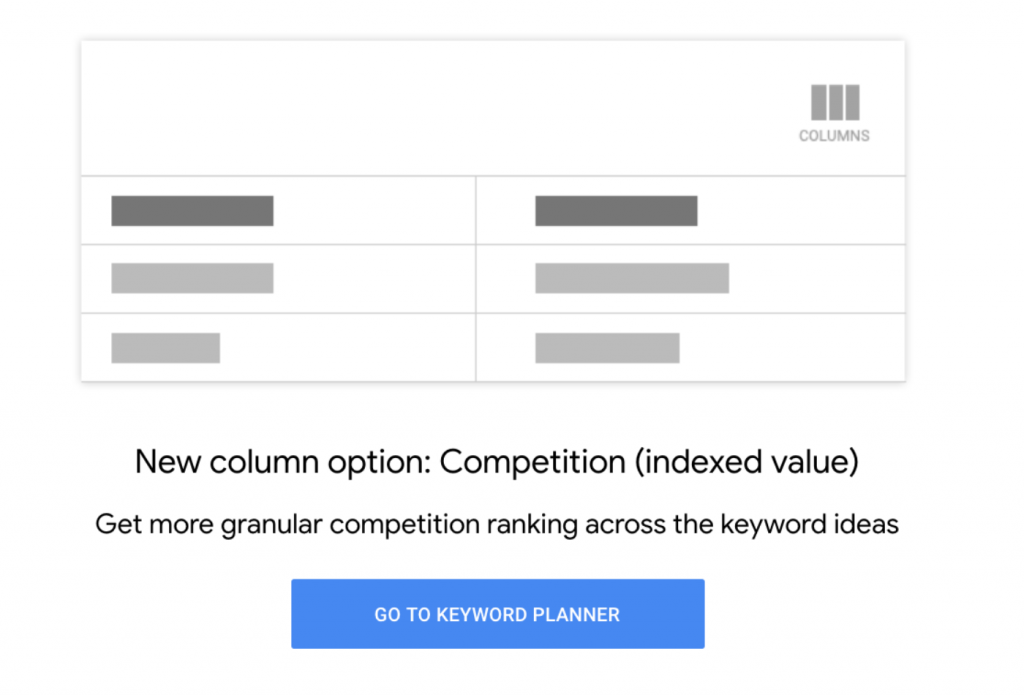
Task: Click the middle bar of the Columns icon
Action: tap(835, 103)
